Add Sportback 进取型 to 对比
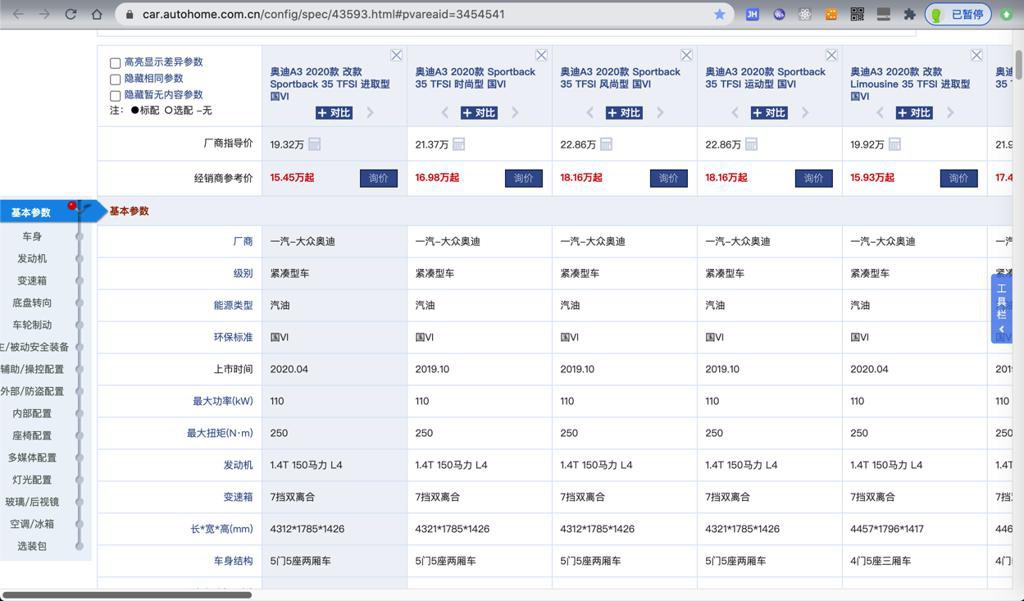The width and height of the screenshot is (1024, 601). point(334,113)
